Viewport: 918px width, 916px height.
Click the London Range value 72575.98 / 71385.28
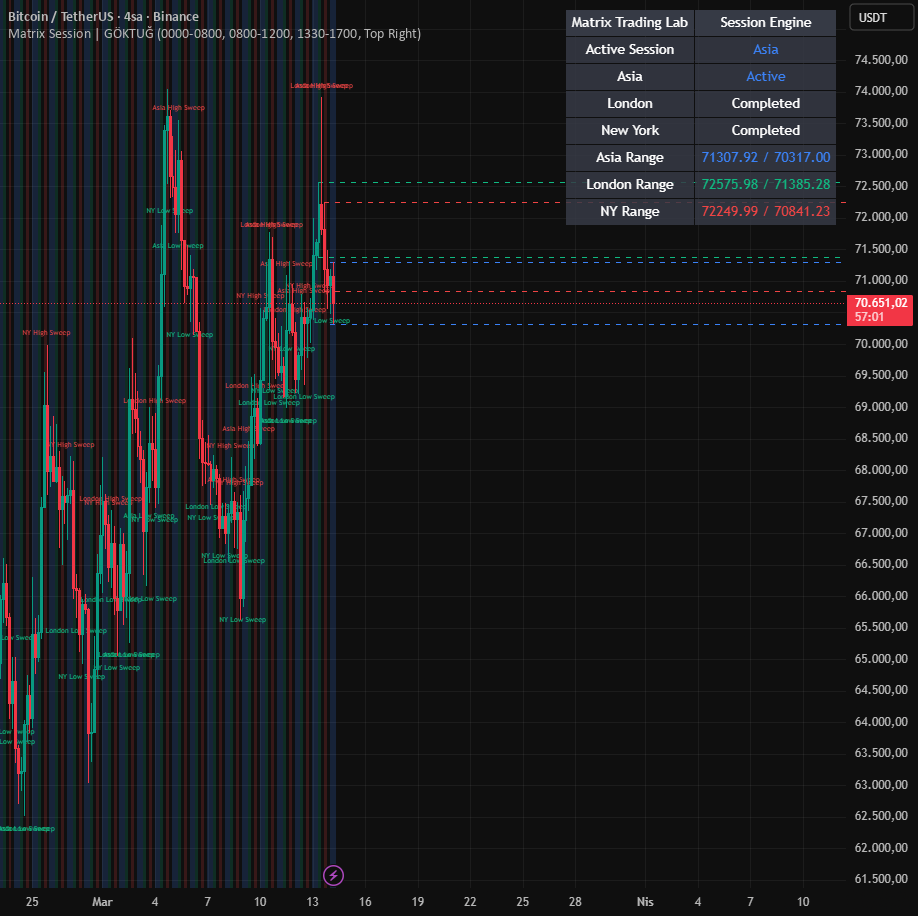[x=765, y=184]
